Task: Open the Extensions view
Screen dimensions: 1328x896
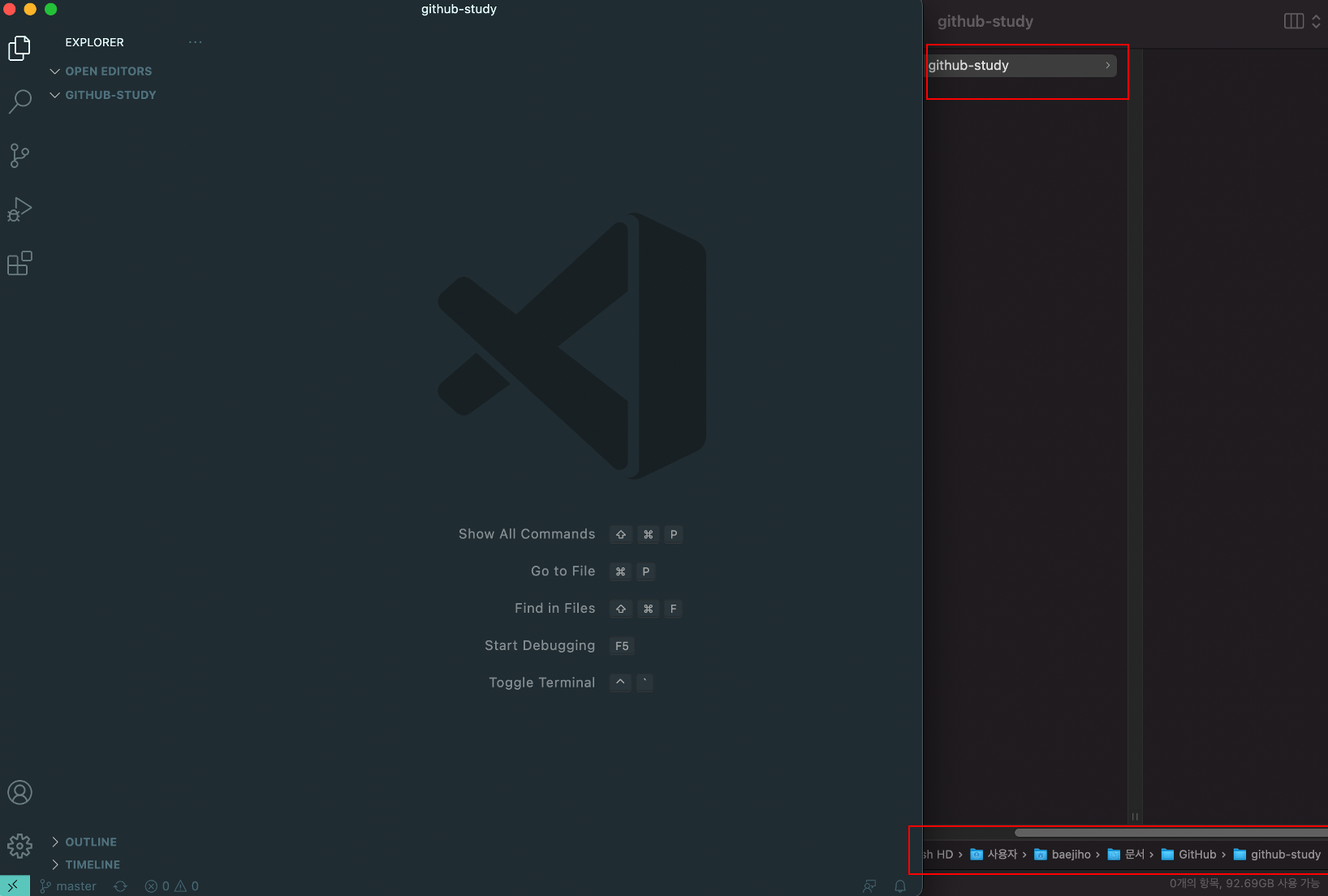Action: [19, 264]
